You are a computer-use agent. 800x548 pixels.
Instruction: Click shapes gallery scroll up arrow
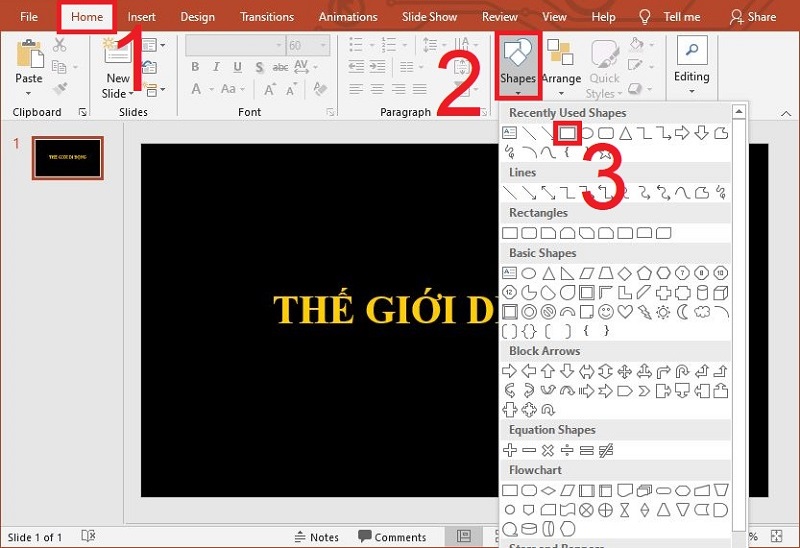[738, 111]
